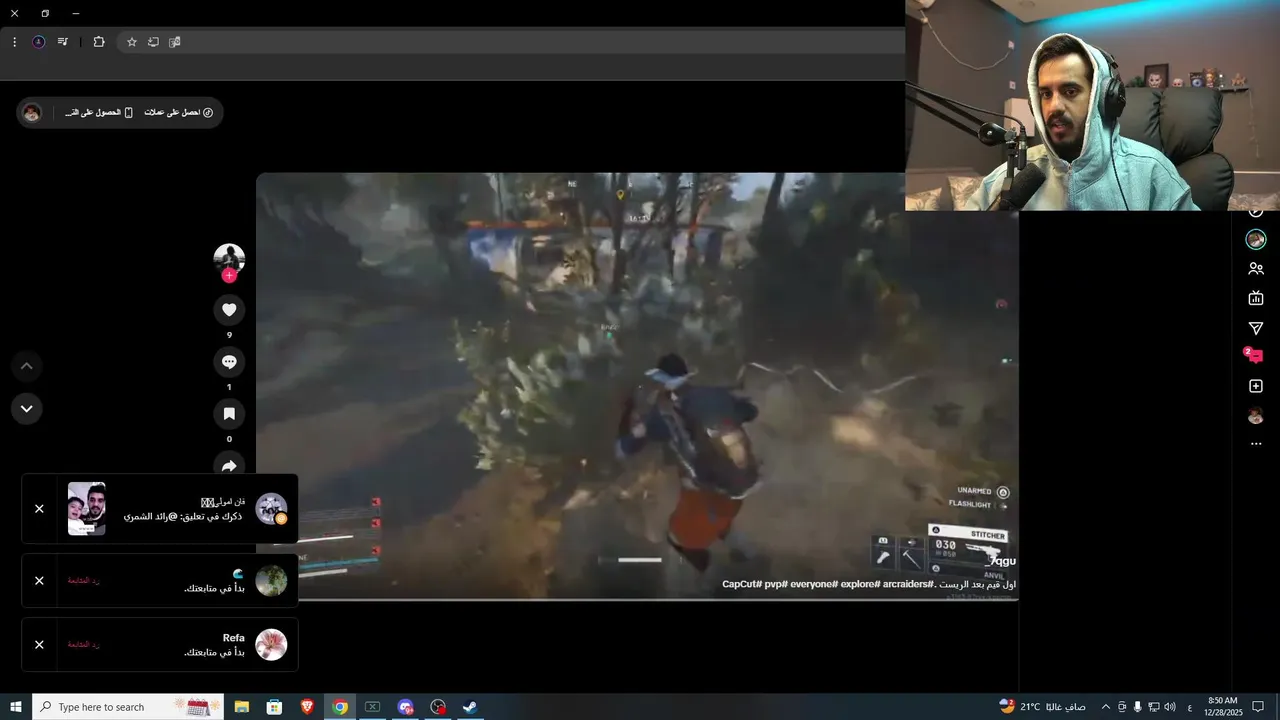Screen dimensions: 1280x720
Task: Click translate icon in address bar
Action: click(x=175, y=42)
